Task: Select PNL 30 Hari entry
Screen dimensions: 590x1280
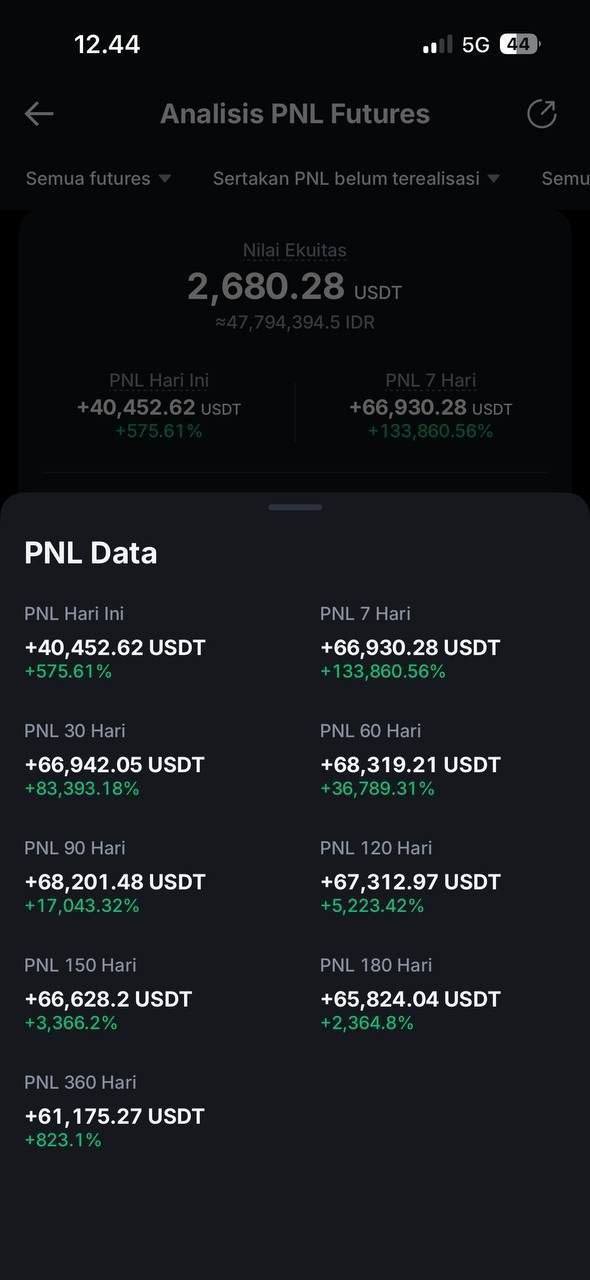Action: tap(114, 759)
